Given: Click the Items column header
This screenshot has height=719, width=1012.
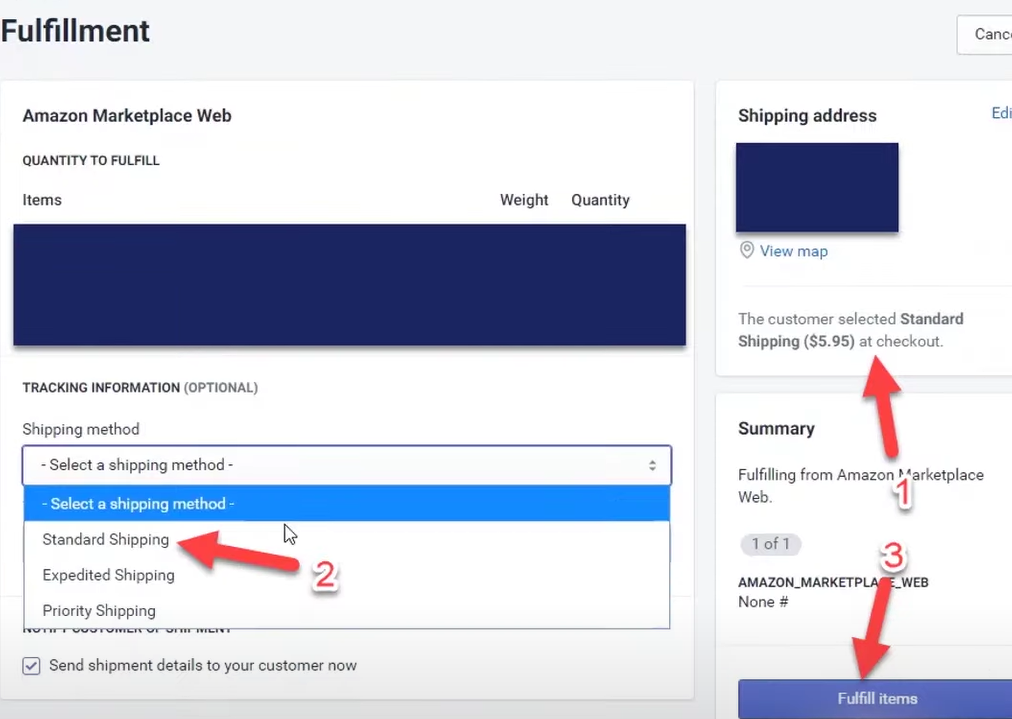Looking at the screenshot, I should 42,200.
